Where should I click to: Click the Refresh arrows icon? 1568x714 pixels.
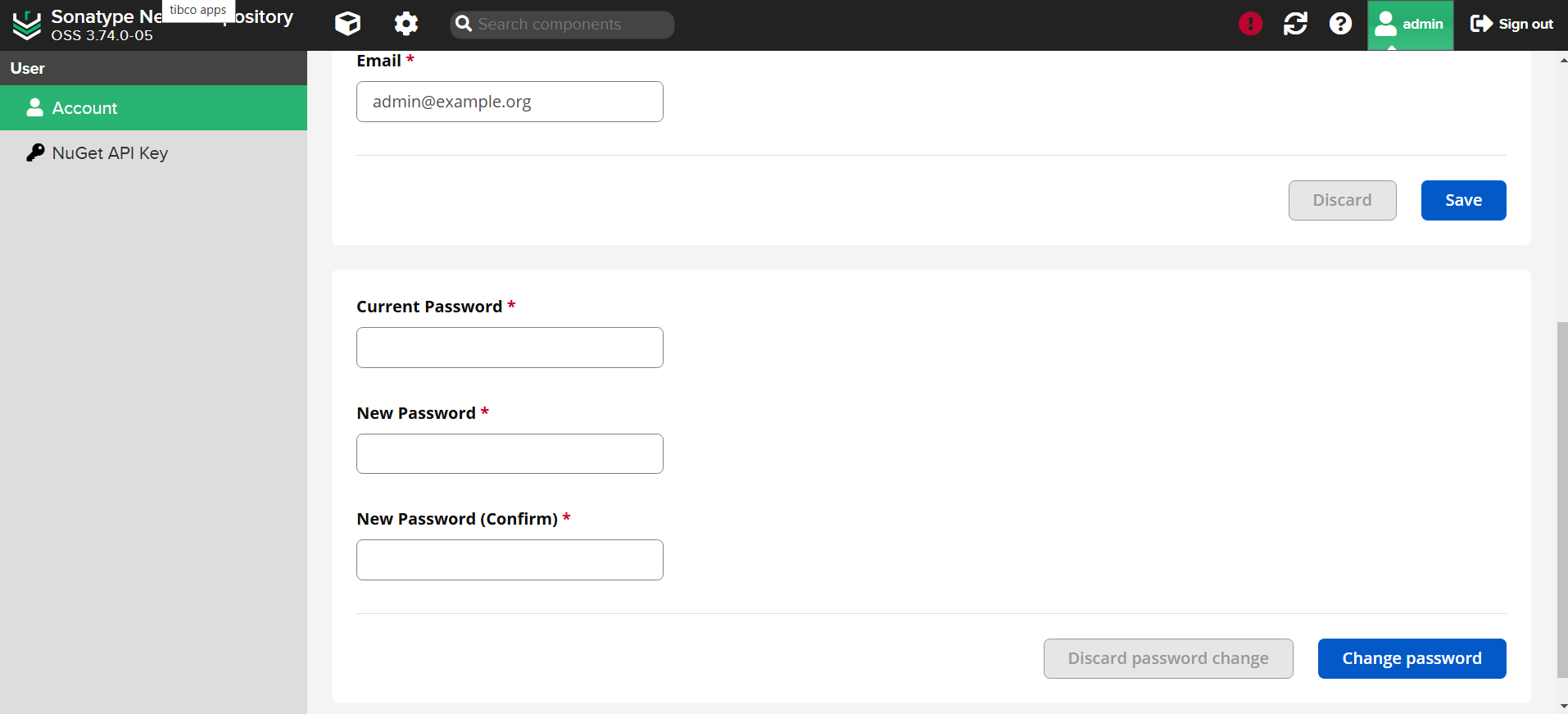(x=1295, y=24)
